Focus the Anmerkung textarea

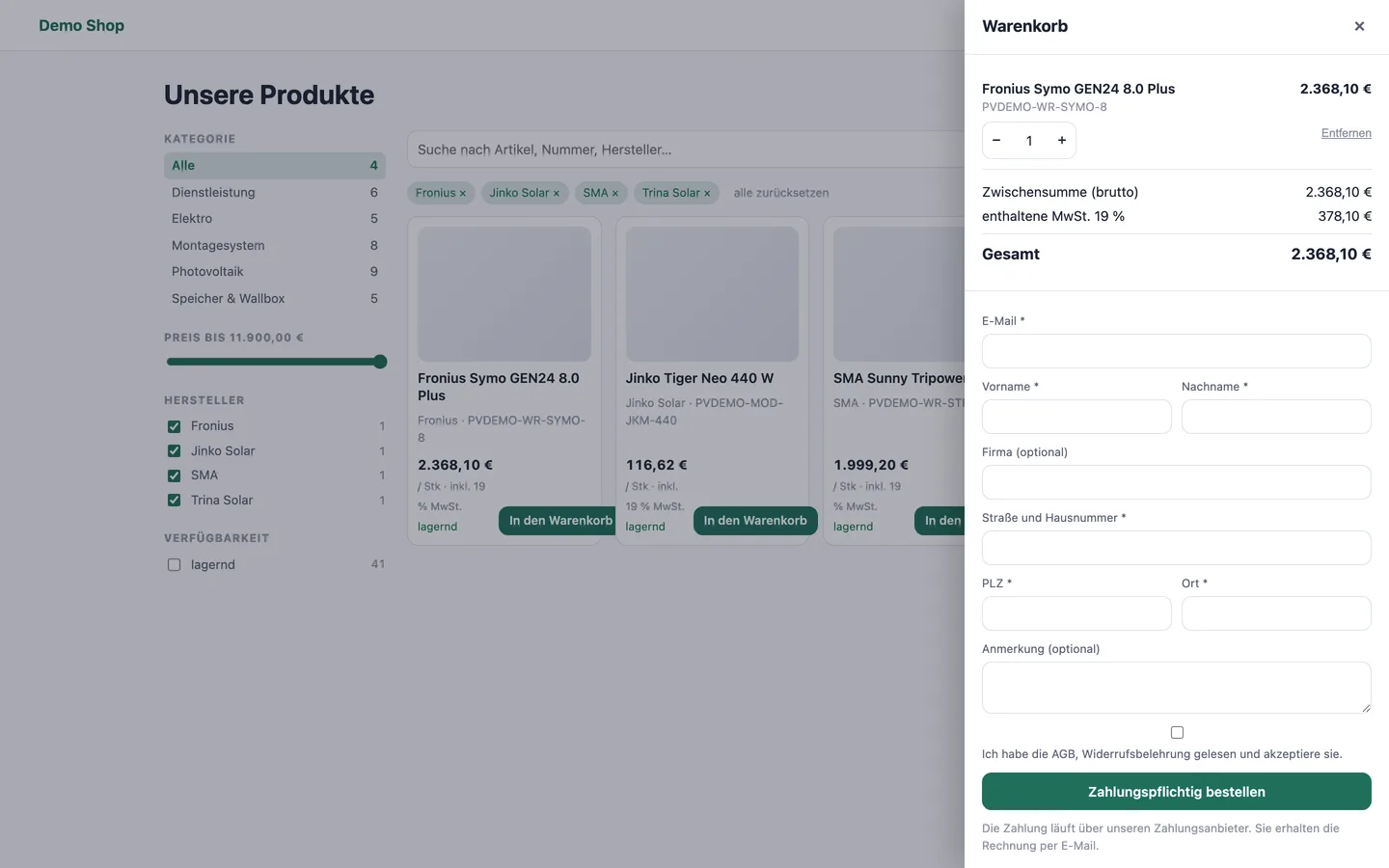point(1177,688)
